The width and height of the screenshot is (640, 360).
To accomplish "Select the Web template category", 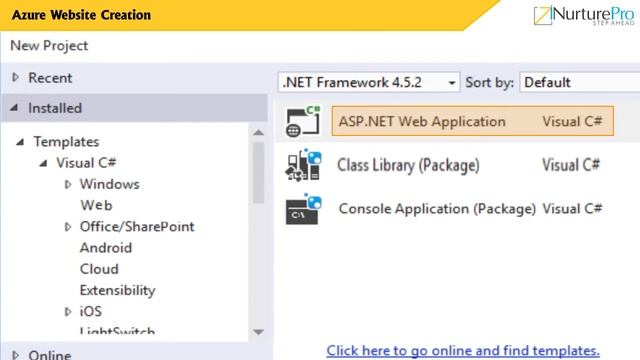I will (x=96, y=205).
